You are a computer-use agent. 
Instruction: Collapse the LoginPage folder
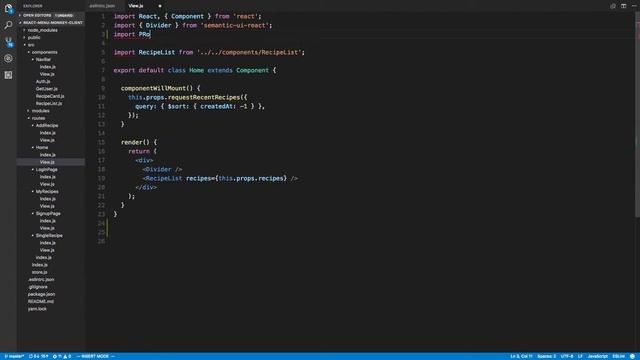(46, 169)
